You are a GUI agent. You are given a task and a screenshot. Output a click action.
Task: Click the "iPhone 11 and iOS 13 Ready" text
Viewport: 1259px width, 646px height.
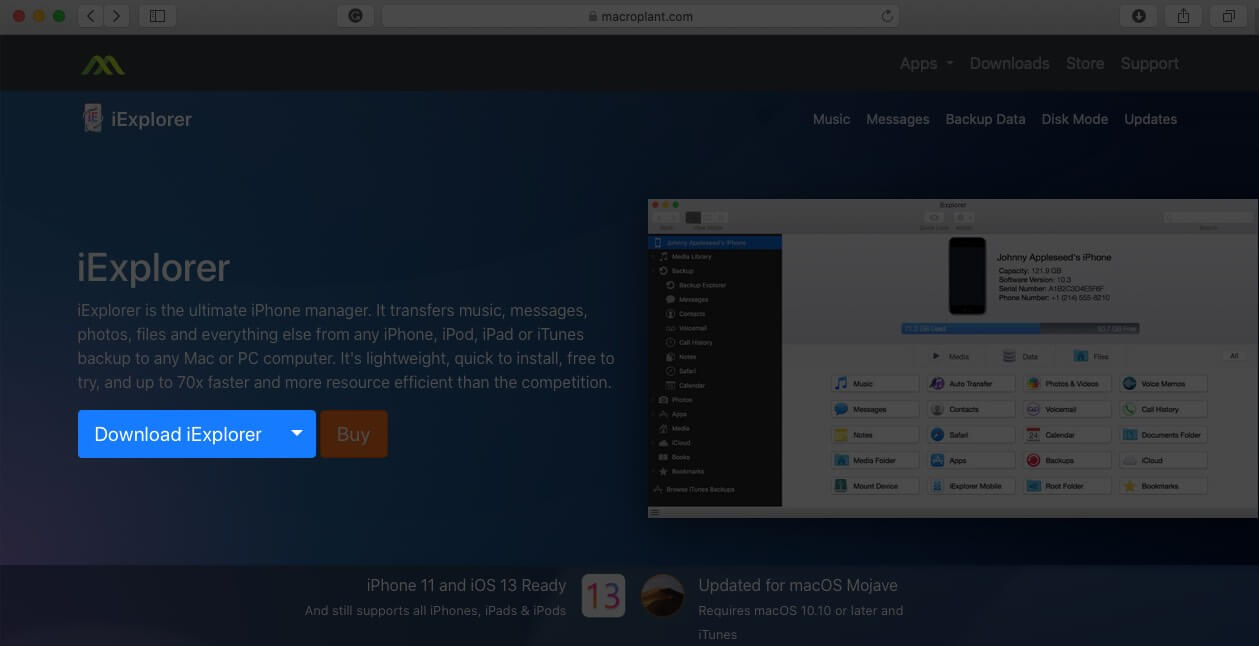pyautogui.click(x=466, y=585)
